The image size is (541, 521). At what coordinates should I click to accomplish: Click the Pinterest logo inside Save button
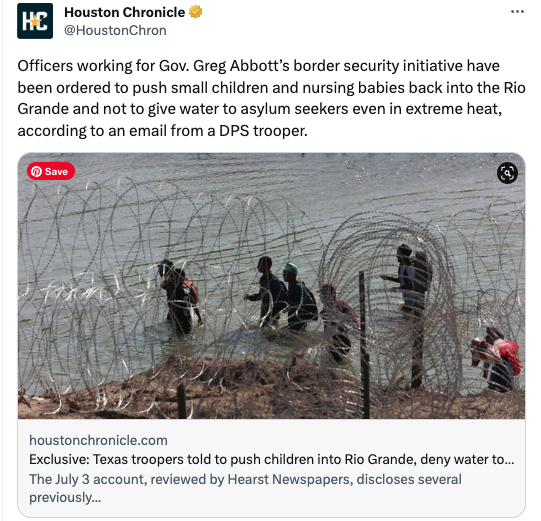tap(36, 171)
